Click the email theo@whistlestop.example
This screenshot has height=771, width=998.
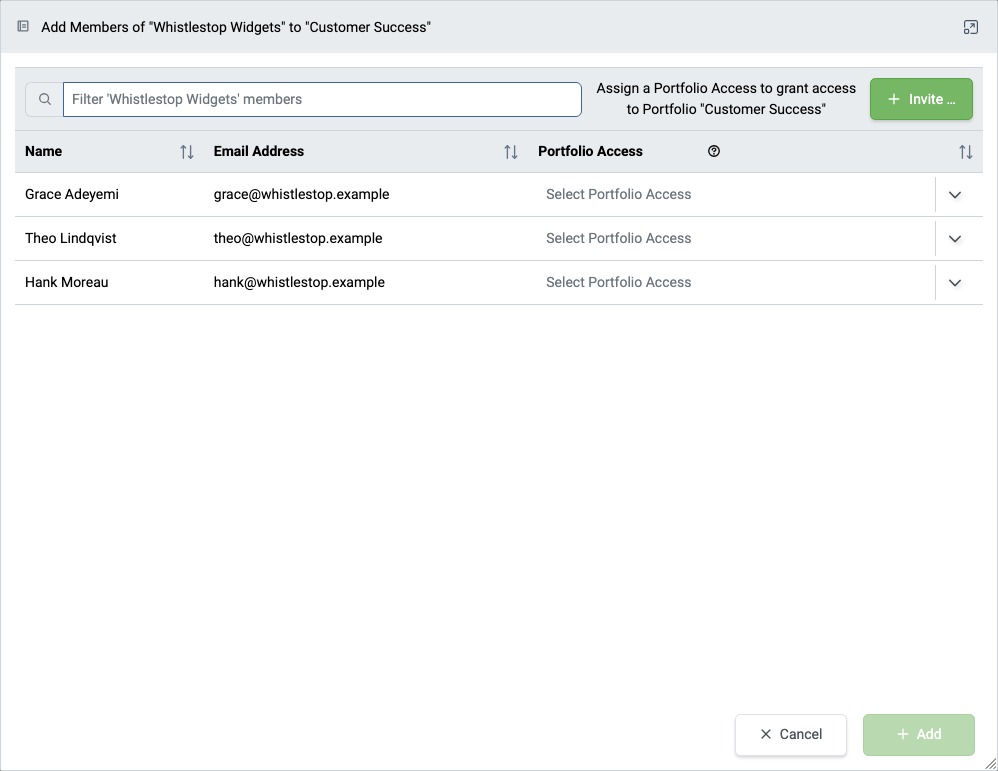298,238
